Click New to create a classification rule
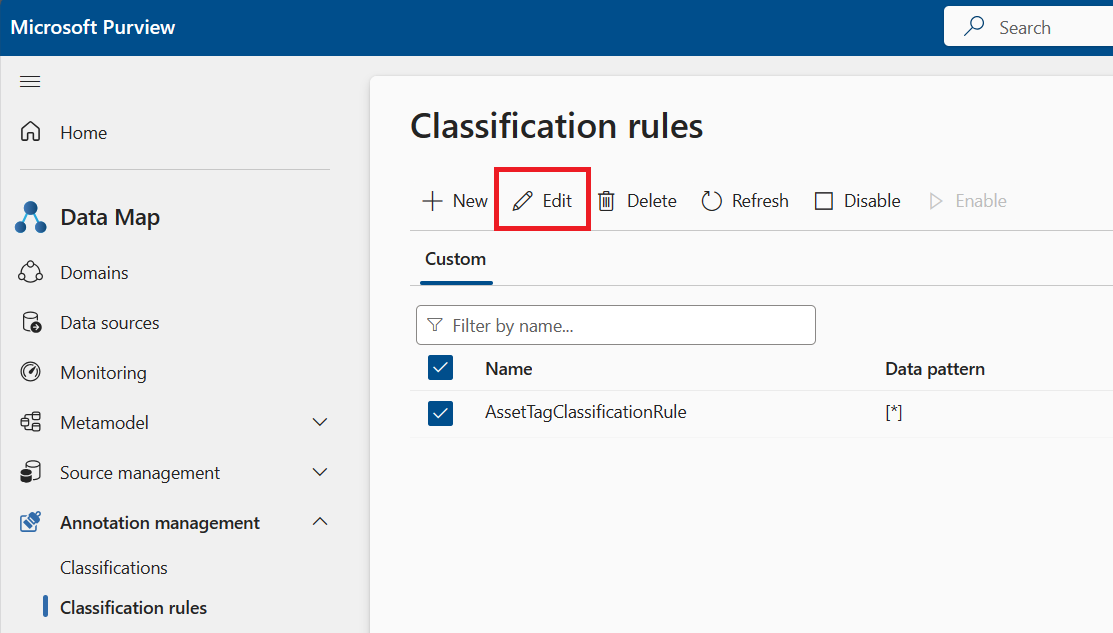This screenshot has width=1113, height=633. point(453,200)
